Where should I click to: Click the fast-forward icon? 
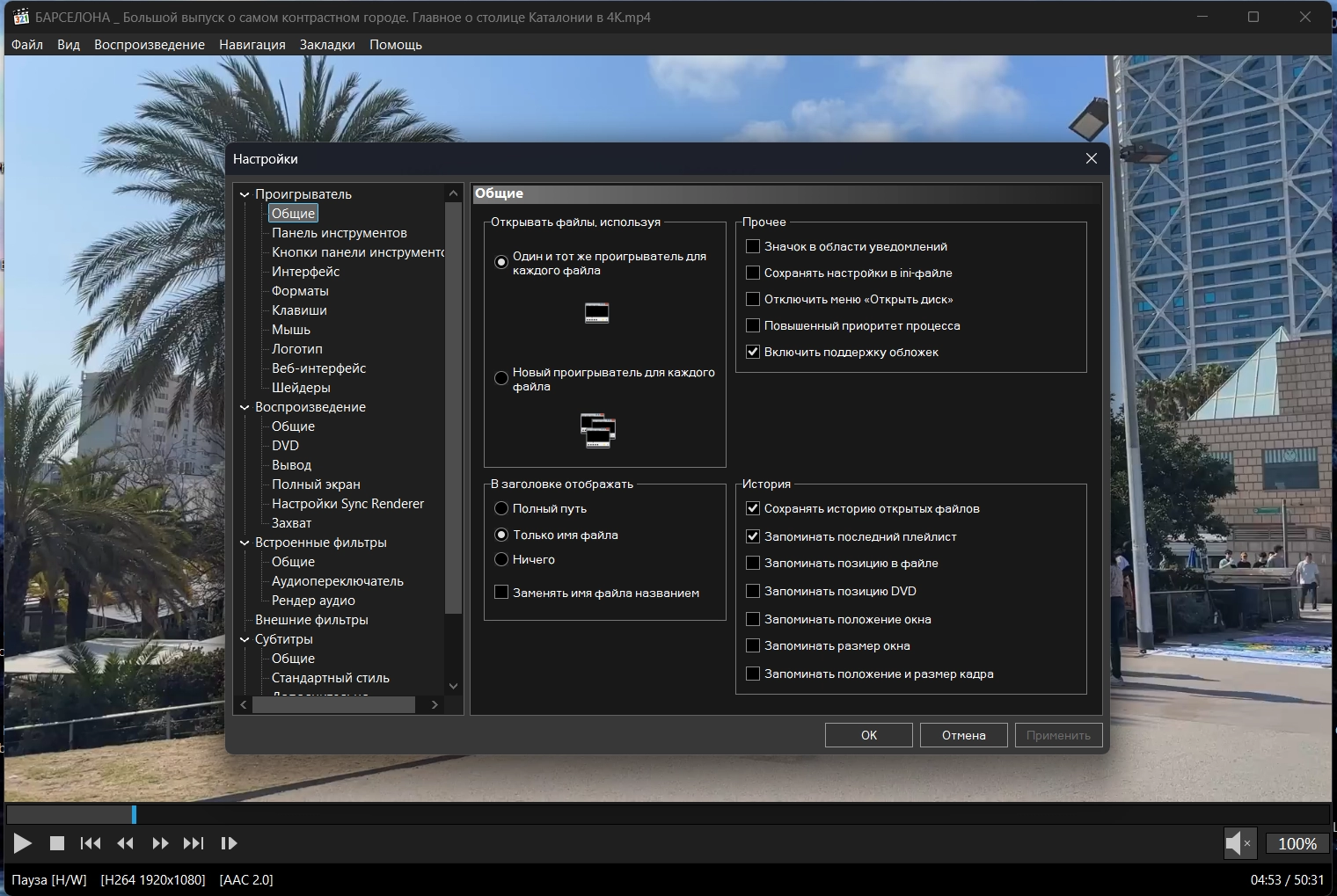[160, 843]
